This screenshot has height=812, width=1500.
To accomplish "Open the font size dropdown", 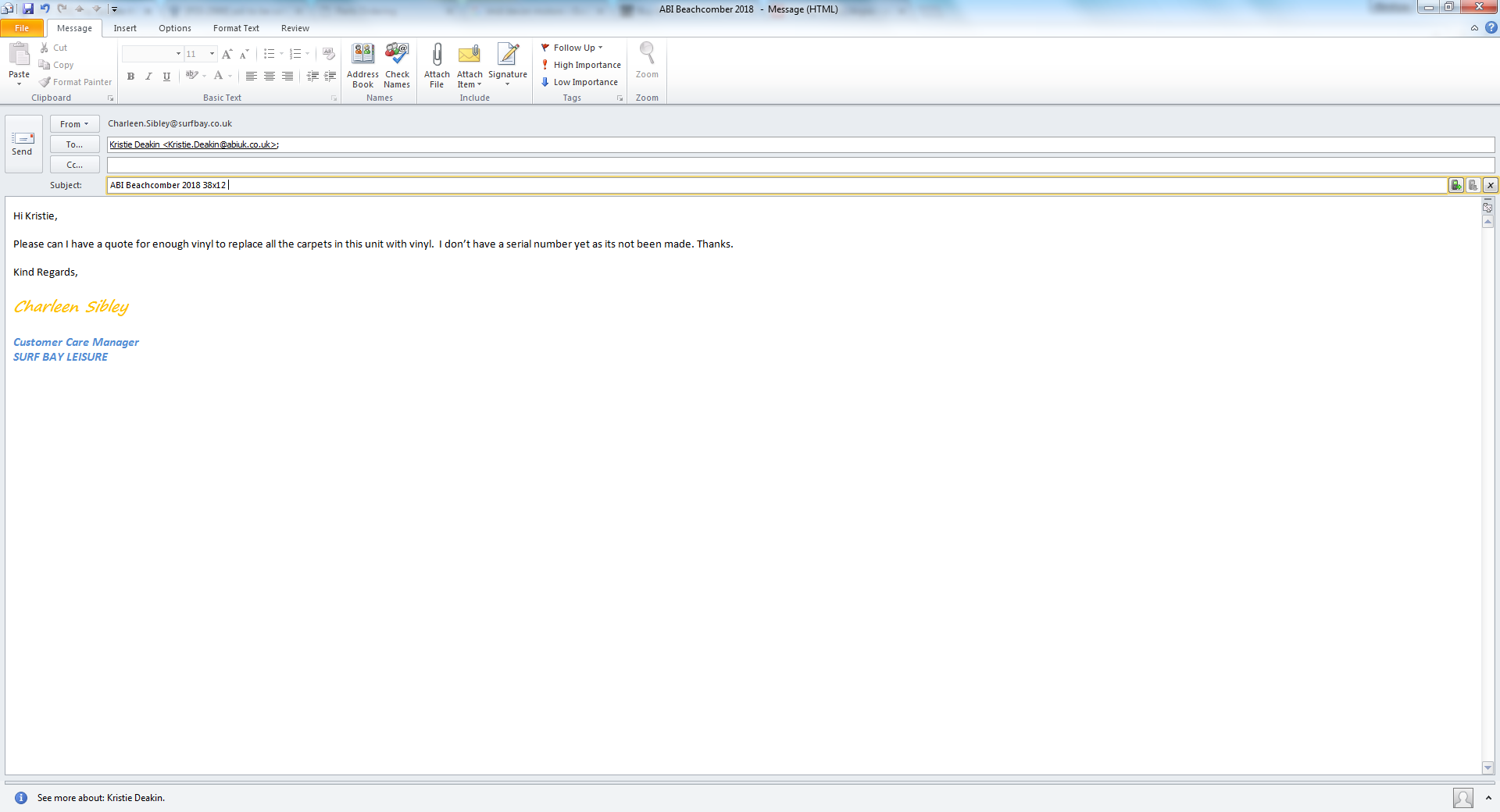I will pos(212,54).
